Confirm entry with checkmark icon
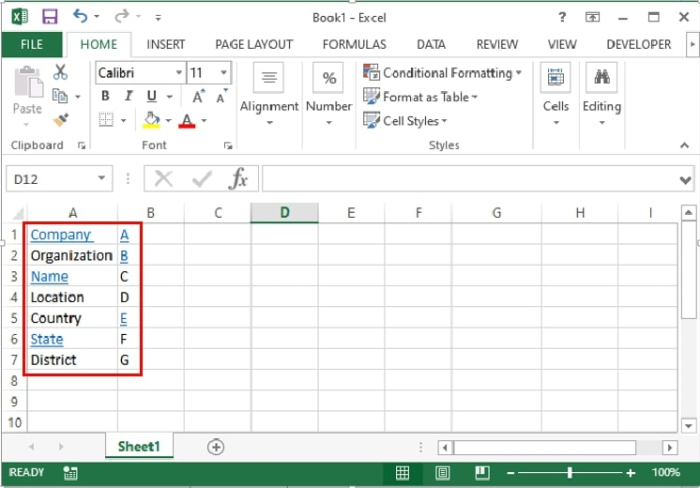Image resolution: width=700 pixels, height=488 pixels. click(x=202, y=179)
